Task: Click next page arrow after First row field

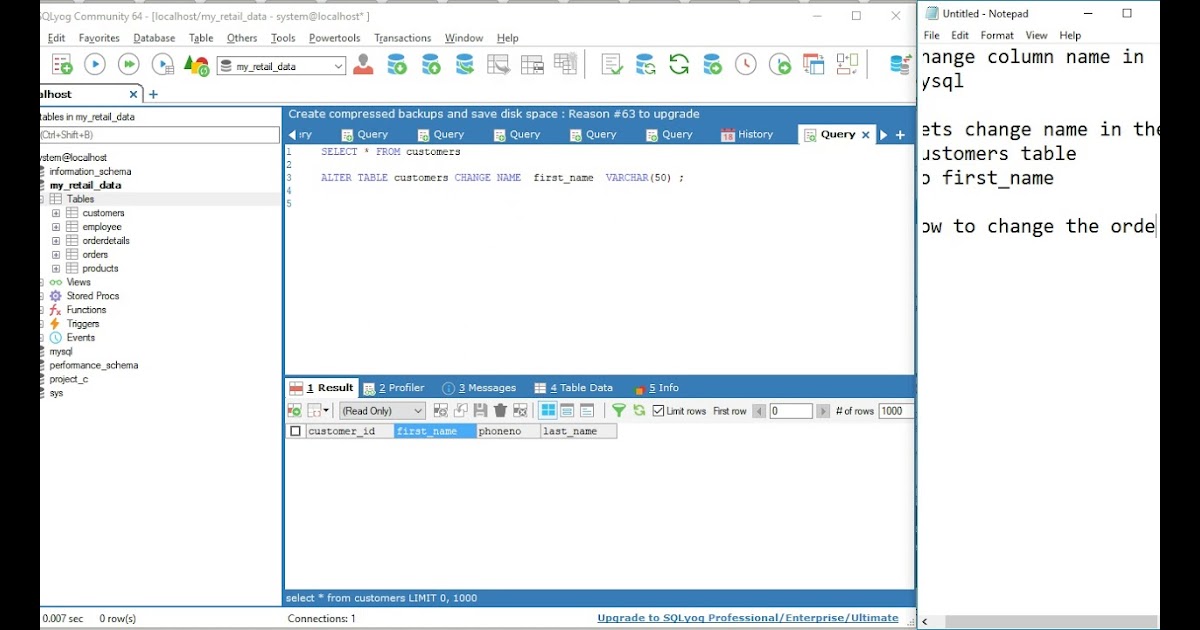Action: 823,411
